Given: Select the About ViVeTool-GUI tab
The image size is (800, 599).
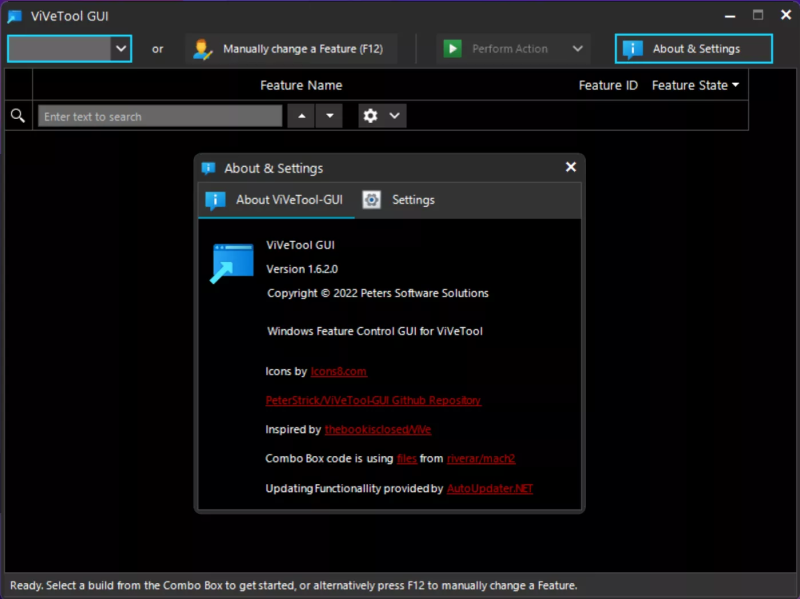Looking at the screenshot, I should (x=276, y=199).
